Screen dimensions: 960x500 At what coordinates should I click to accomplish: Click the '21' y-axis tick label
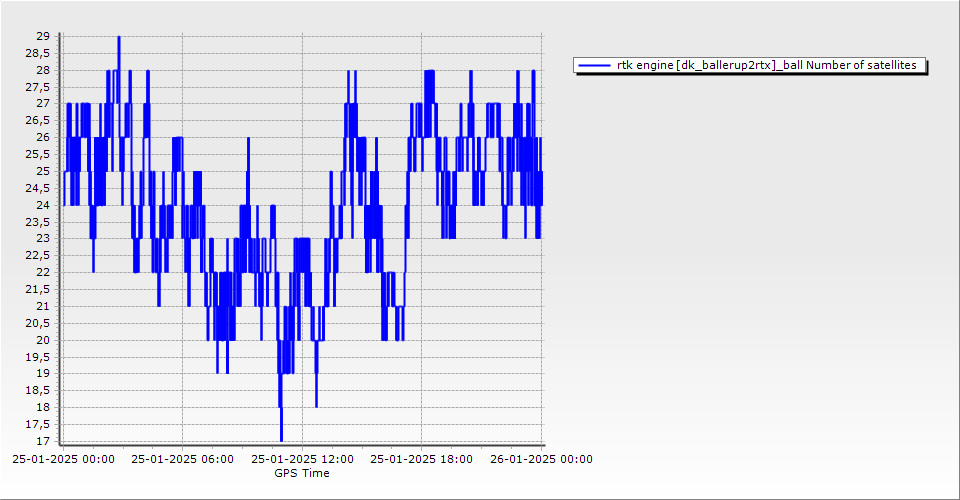click(x=43, y=306)
